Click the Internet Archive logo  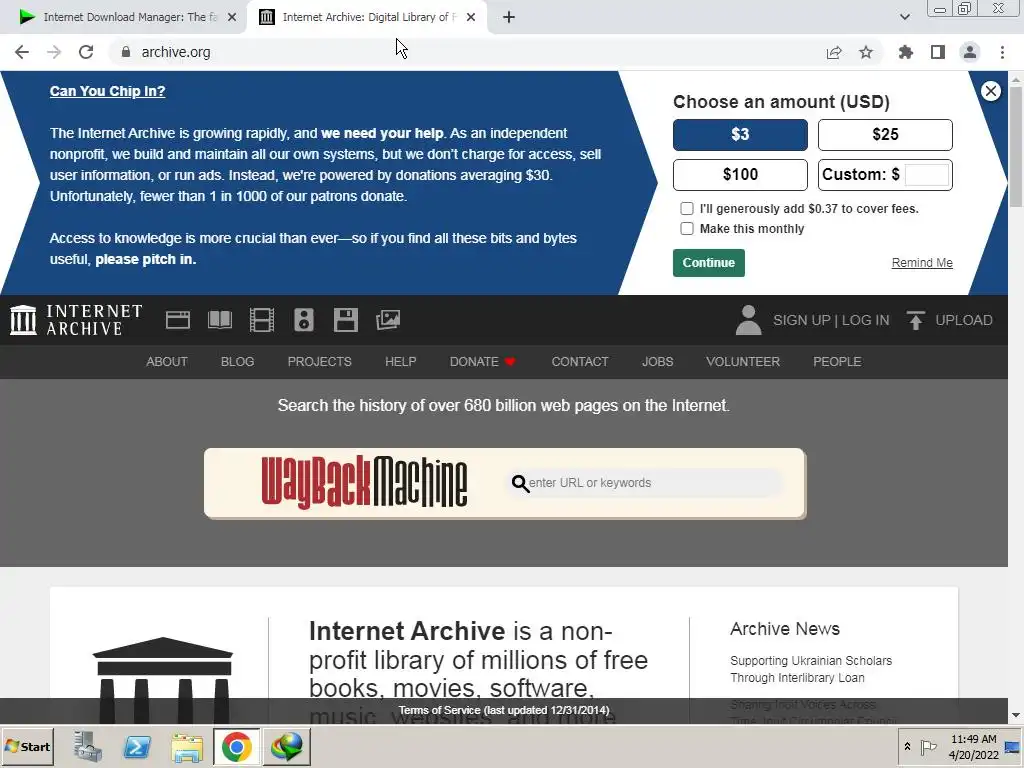[76, 320]
